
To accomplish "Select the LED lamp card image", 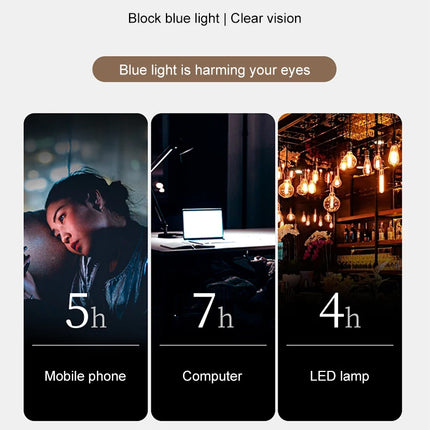I will coord(340,267).
